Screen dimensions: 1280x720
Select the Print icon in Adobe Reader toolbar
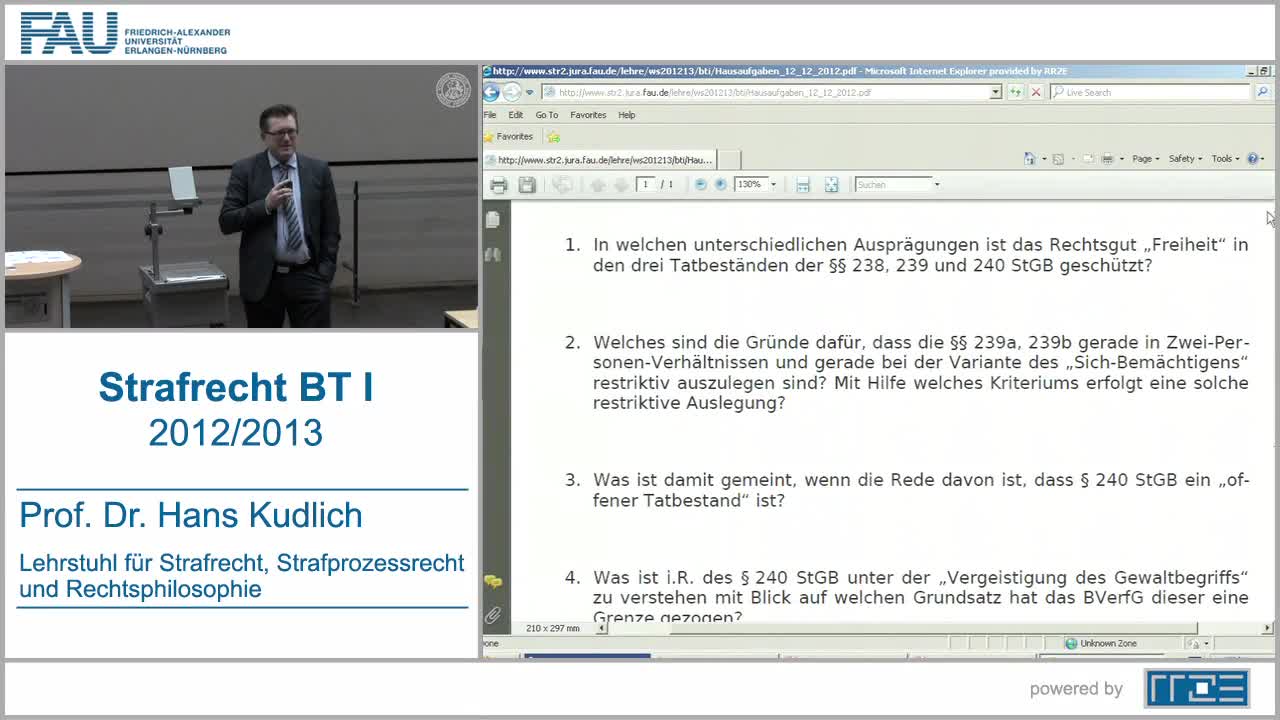498,184
